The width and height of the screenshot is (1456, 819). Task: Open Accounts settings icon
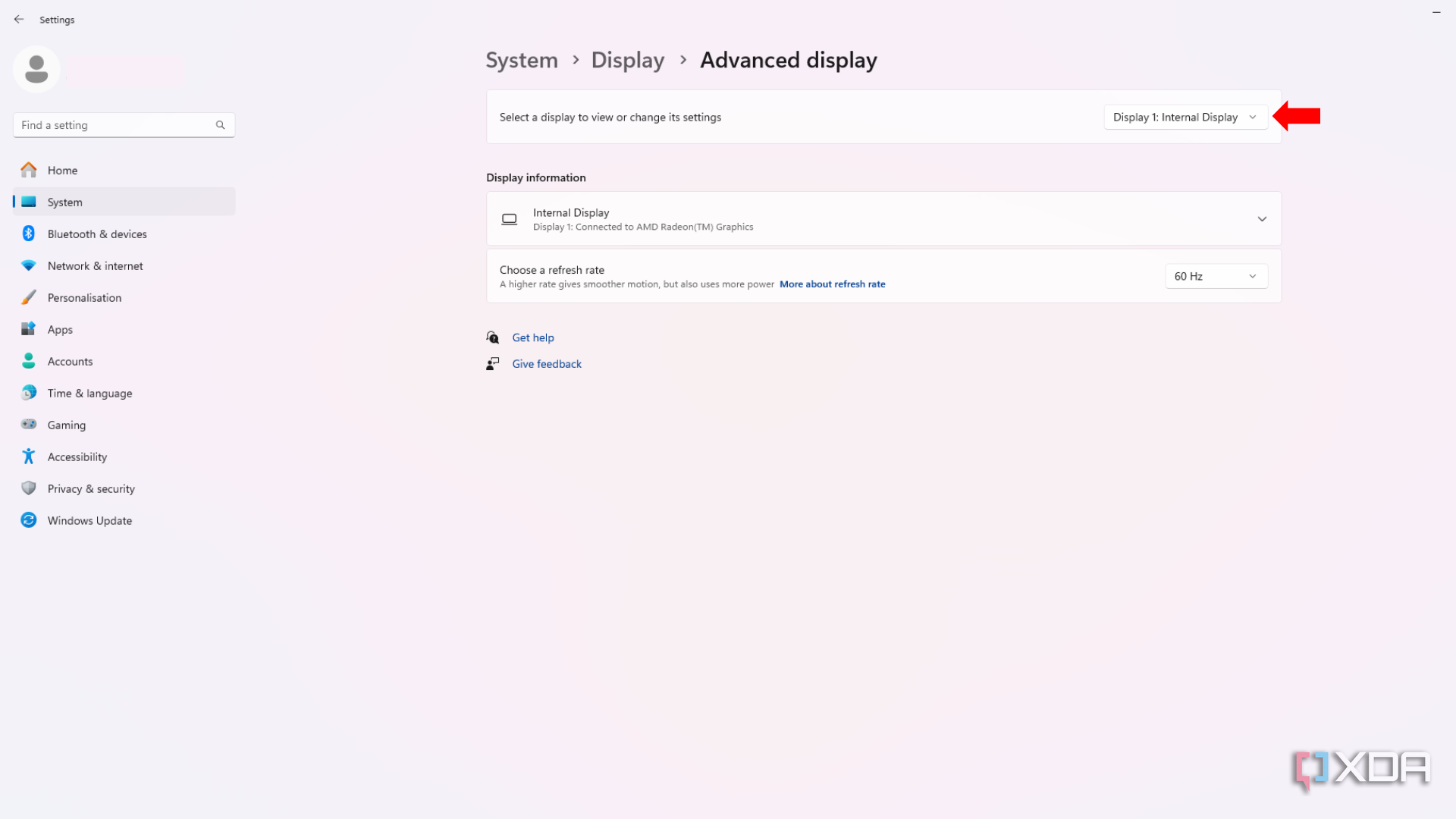click(x=28, y=361)
